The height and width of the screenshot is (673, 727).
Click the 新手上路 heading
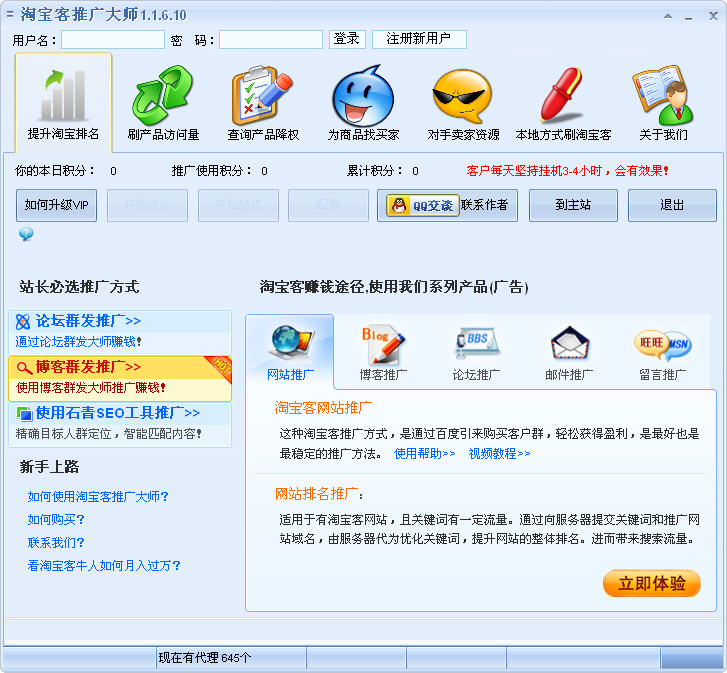(x=49, y=467)
